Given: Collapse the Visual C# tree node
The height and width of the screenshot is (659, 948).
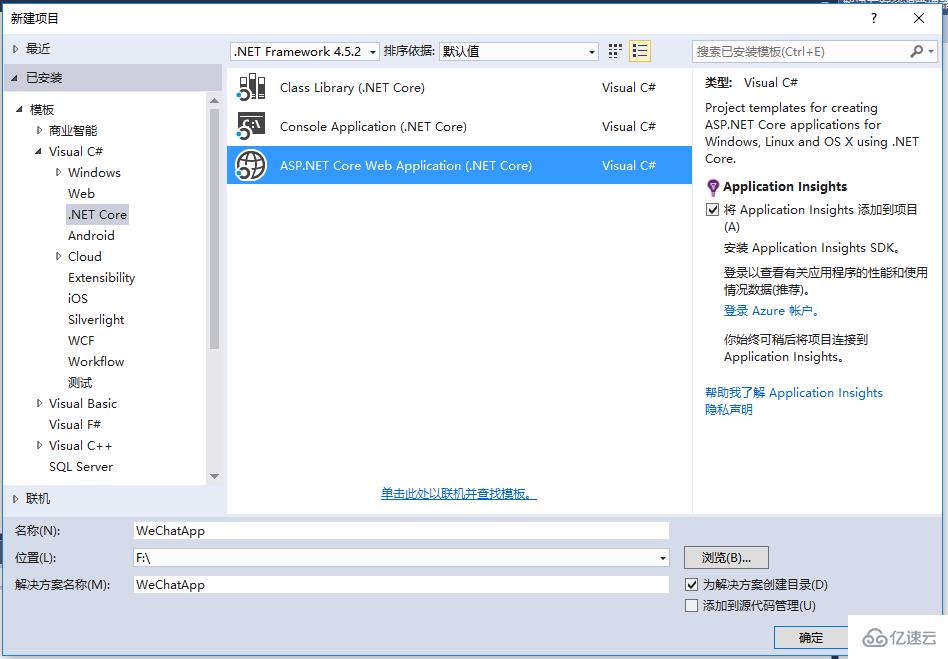Looking at the screenshot, I should pos(39,151).
